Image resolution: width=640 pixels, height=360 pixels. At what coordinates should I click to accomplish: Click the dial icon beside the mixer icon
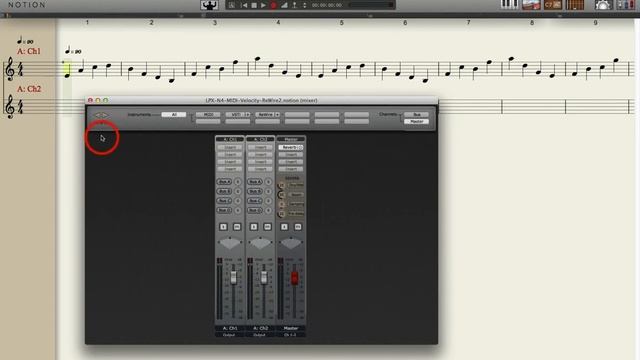pyautogui.click(x=603, y=5)
